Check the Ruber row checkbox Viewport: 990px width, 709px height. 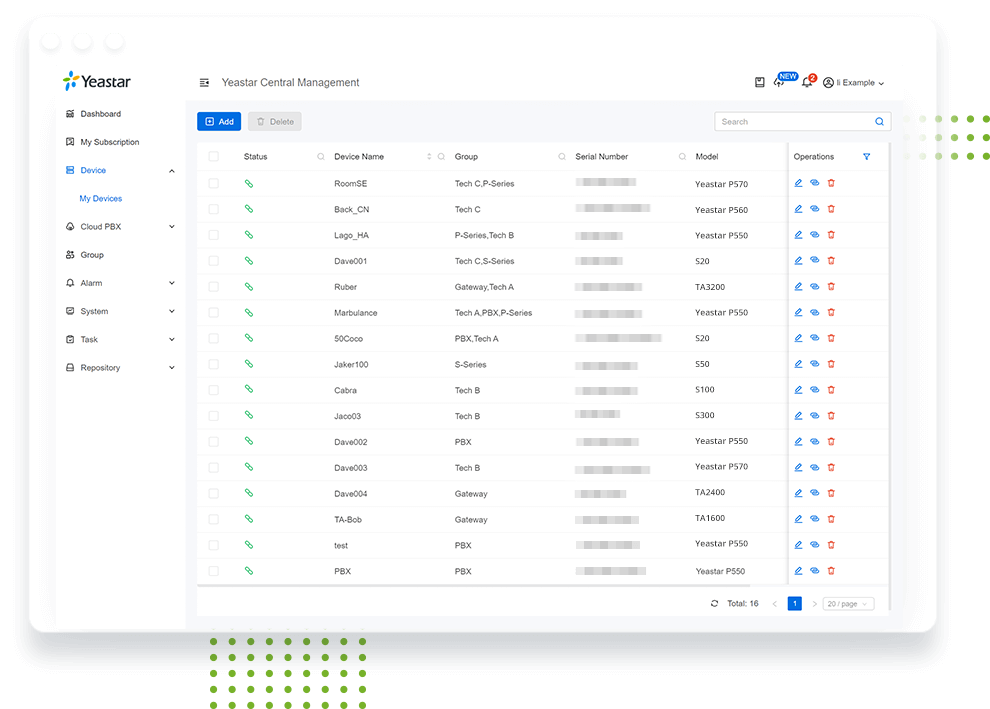(213, 287)
